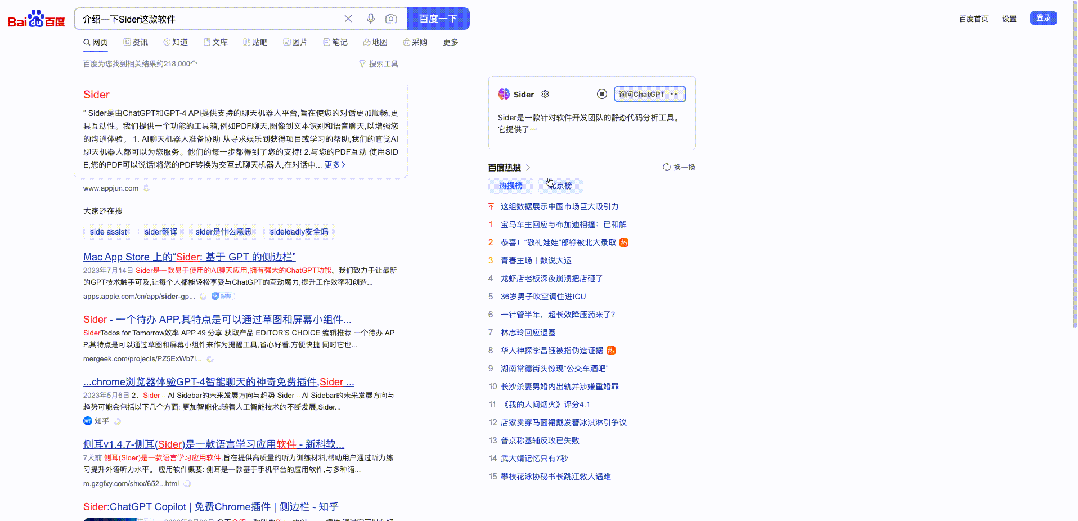Click related search 'sider翻译'

pyautogui.click(x=162, y=232)
